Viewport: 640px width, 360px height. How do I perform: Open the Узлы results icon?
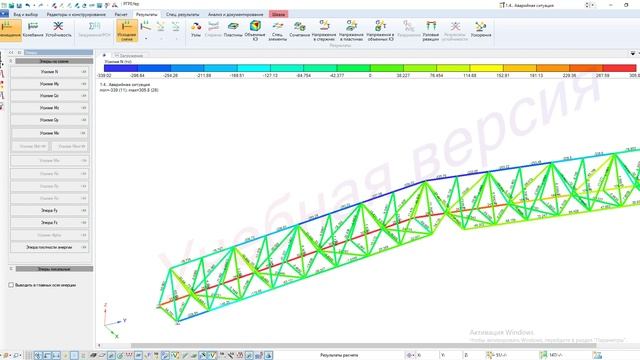point(196,30)
